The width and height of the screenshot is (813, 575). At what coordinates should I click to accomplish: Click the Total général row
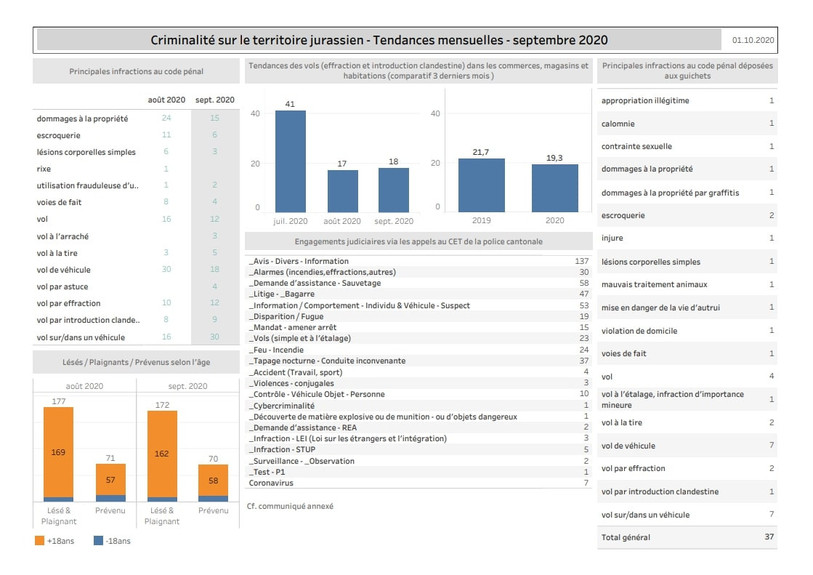(687, 537)
